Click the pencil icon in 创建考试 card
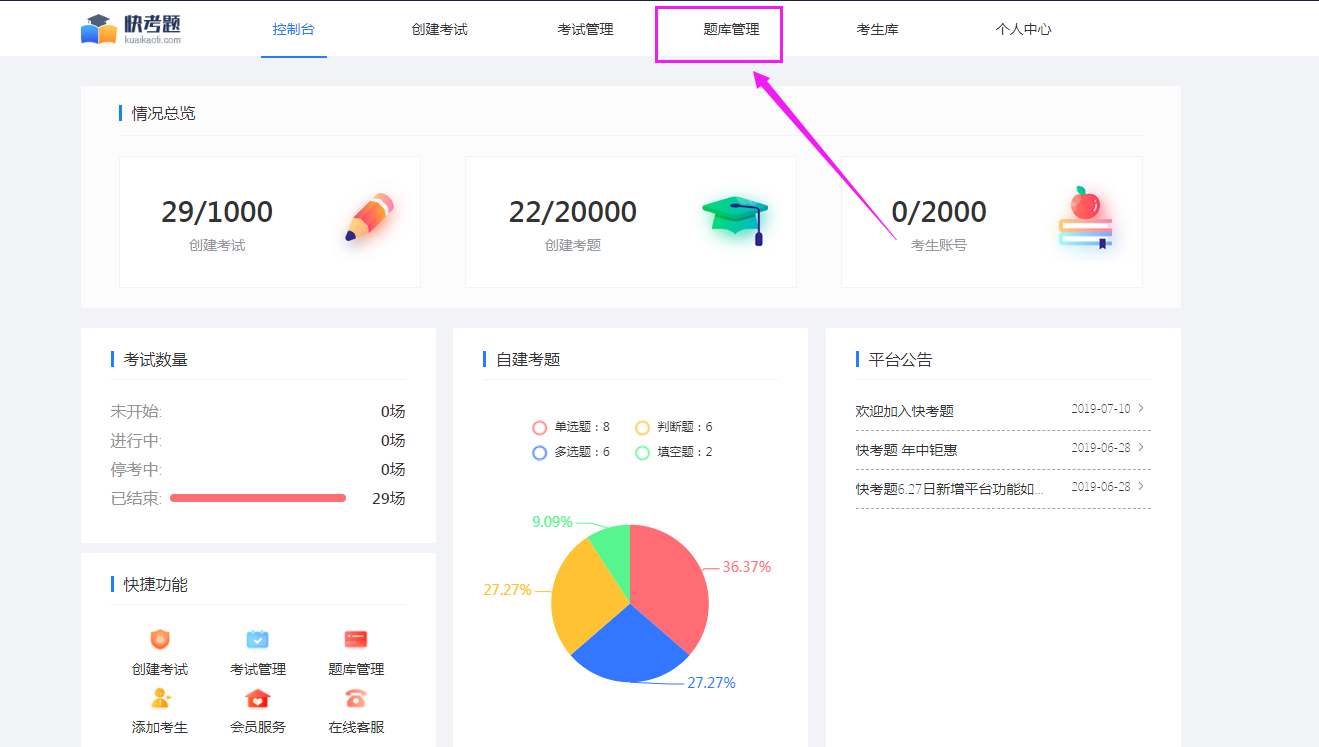This screenshot has width=1319, height=747. [x=370, y=218]
